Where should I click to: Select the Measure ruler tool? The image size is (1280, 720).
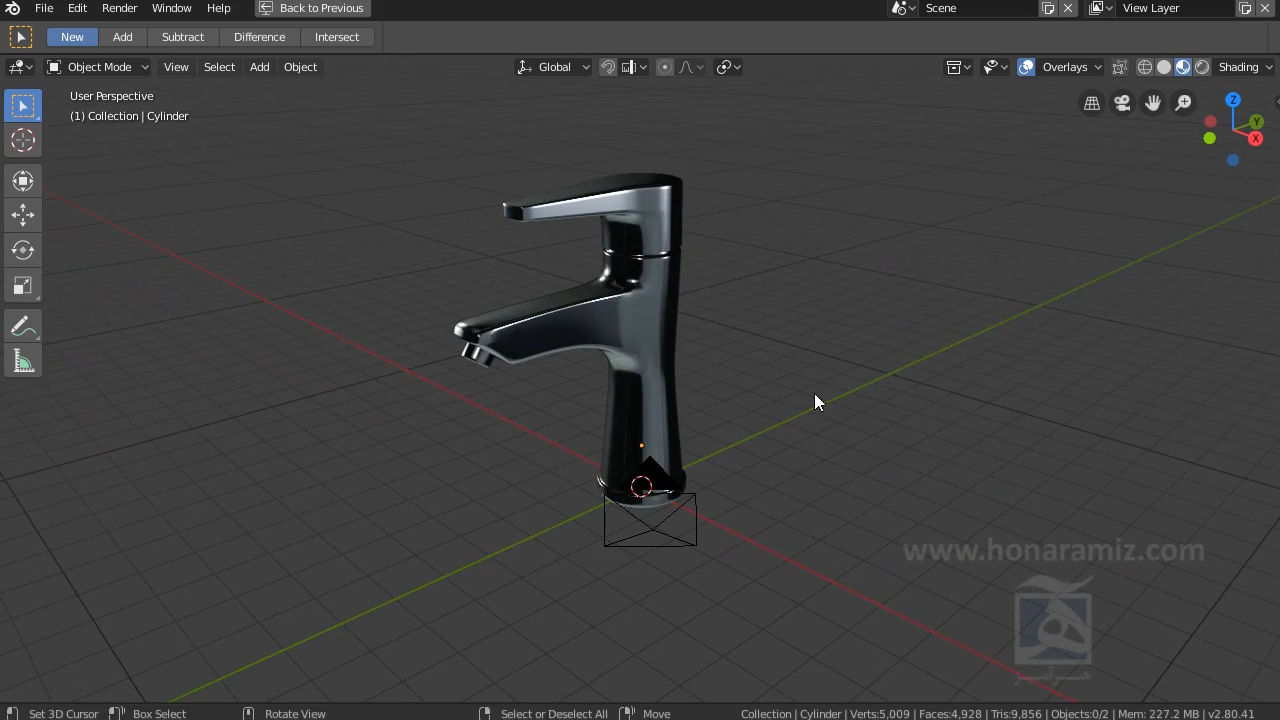23,361
